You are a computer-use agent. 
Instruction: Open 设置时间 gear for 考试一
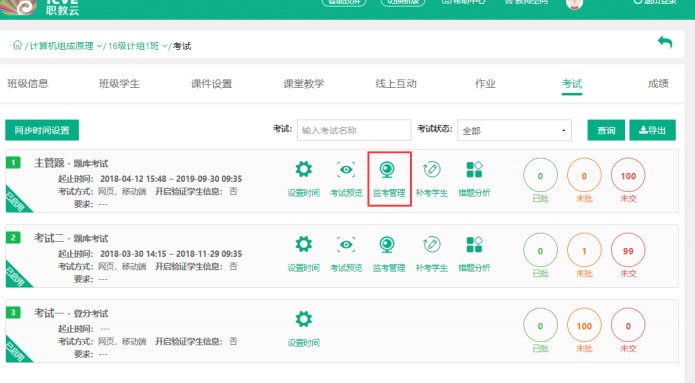[304, 319]
